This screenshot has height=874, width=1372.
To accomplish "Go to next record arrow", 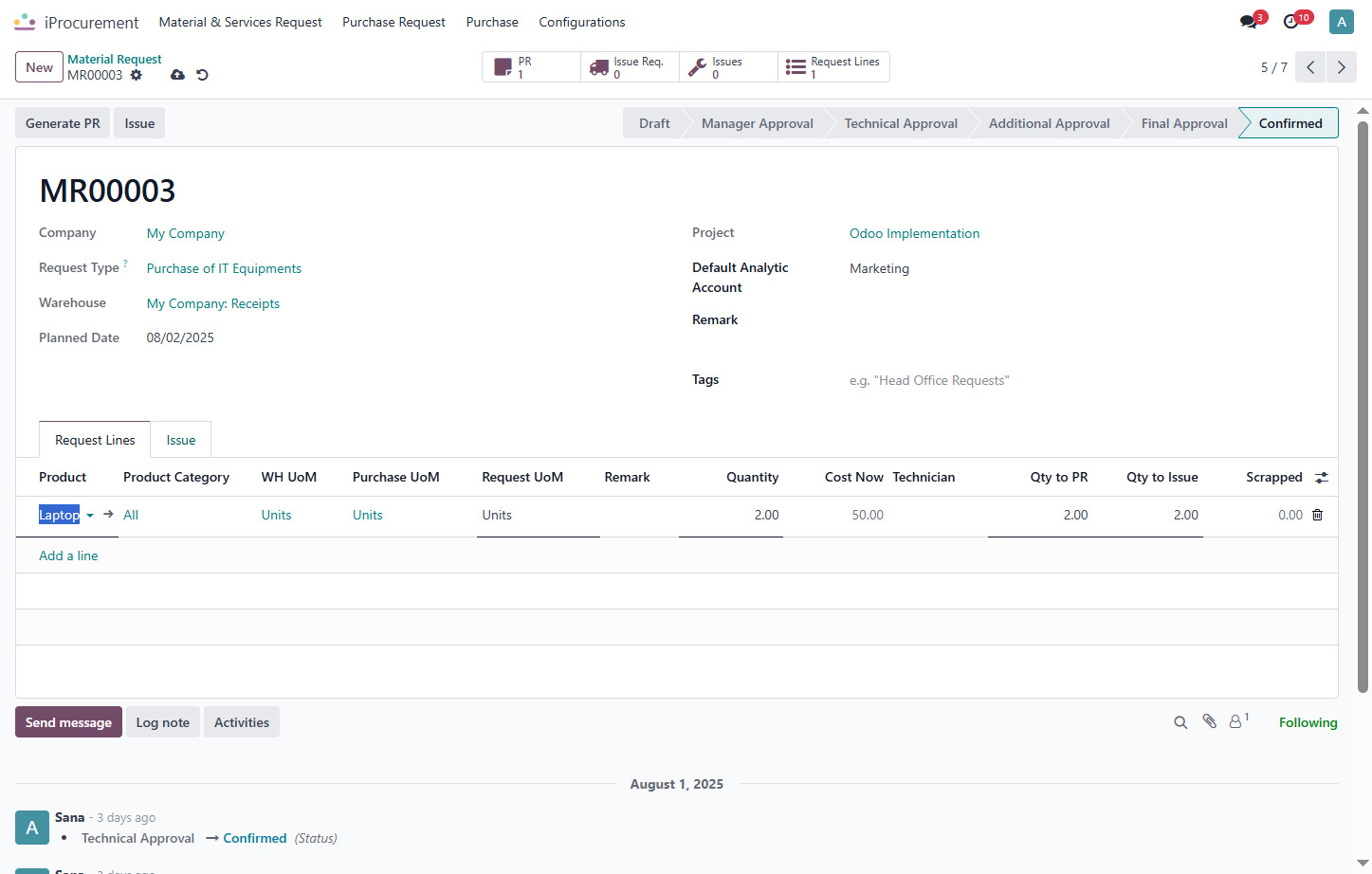I will tap(1341, 67).
